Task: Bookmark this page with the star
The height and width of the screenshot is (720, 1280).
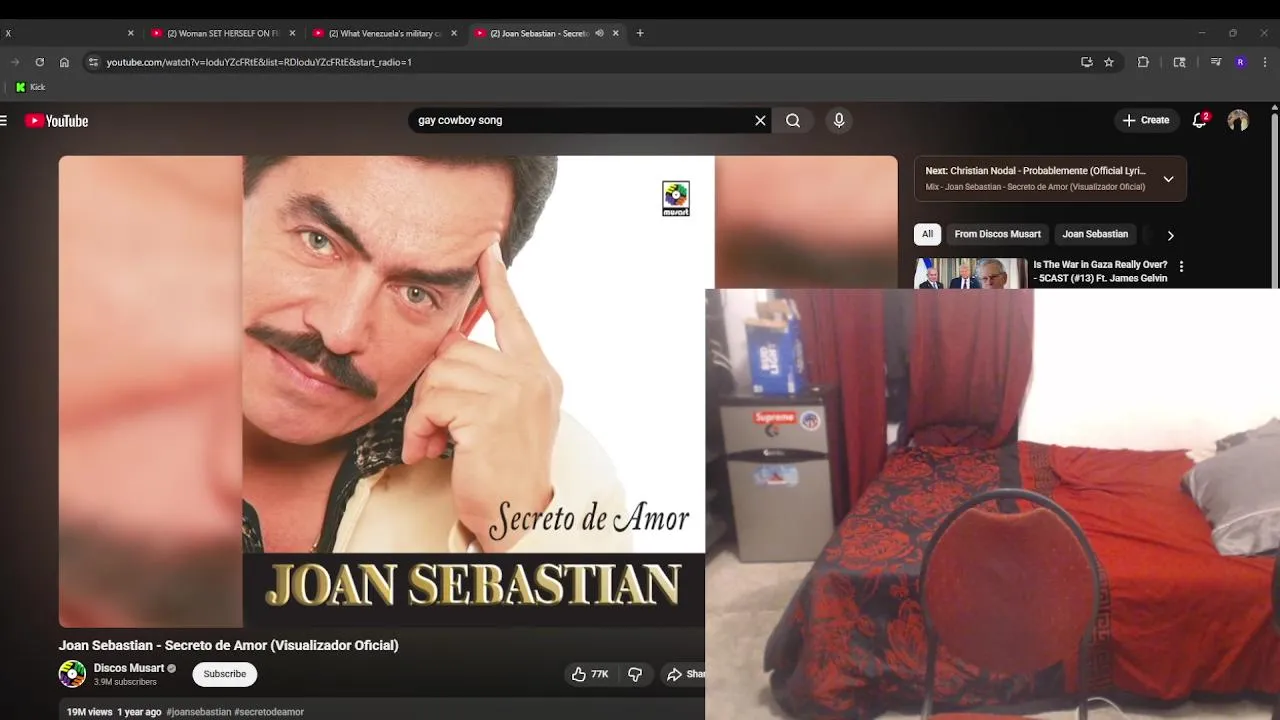Action: tap(1109, 62)
